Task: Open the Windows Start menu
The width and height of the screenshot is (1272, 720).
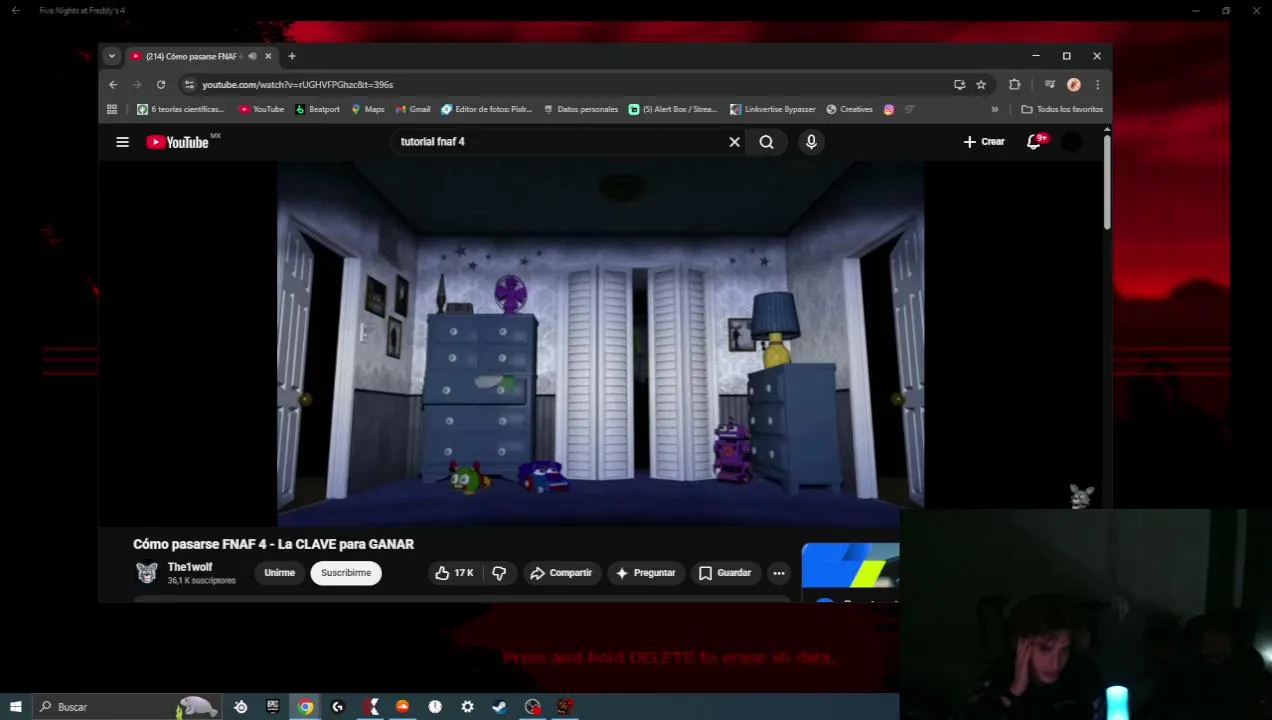Action: (x=15, y=707)
